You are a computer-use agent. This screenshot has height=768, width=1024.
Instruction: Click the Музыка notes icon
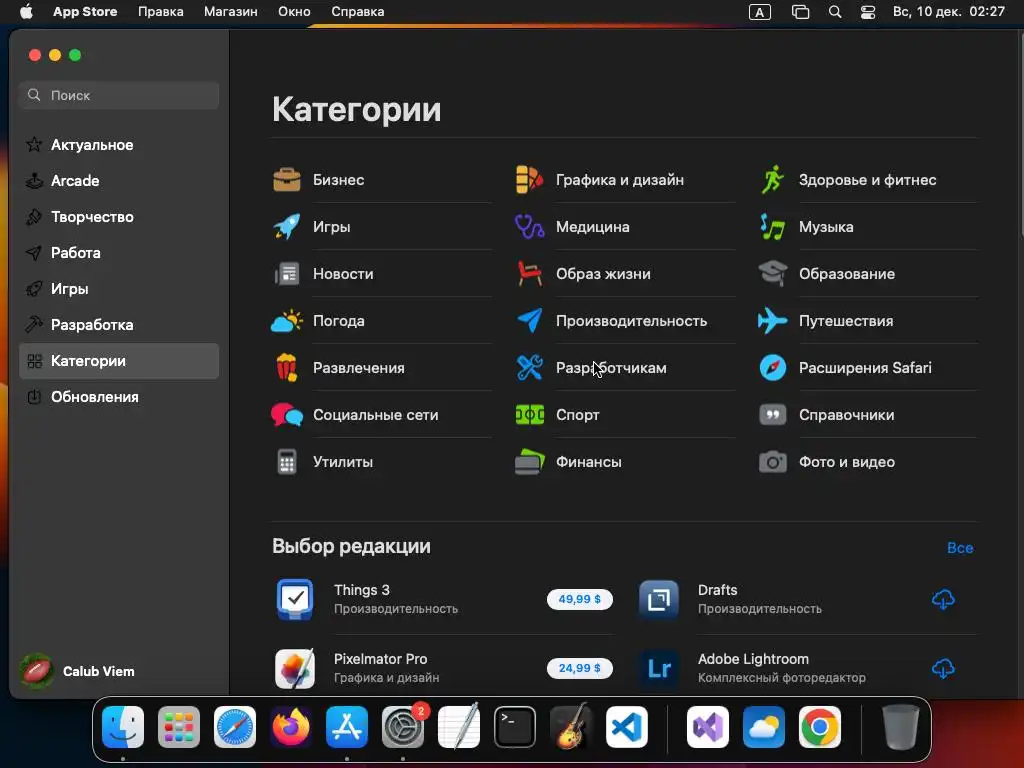tap(773, 227)
